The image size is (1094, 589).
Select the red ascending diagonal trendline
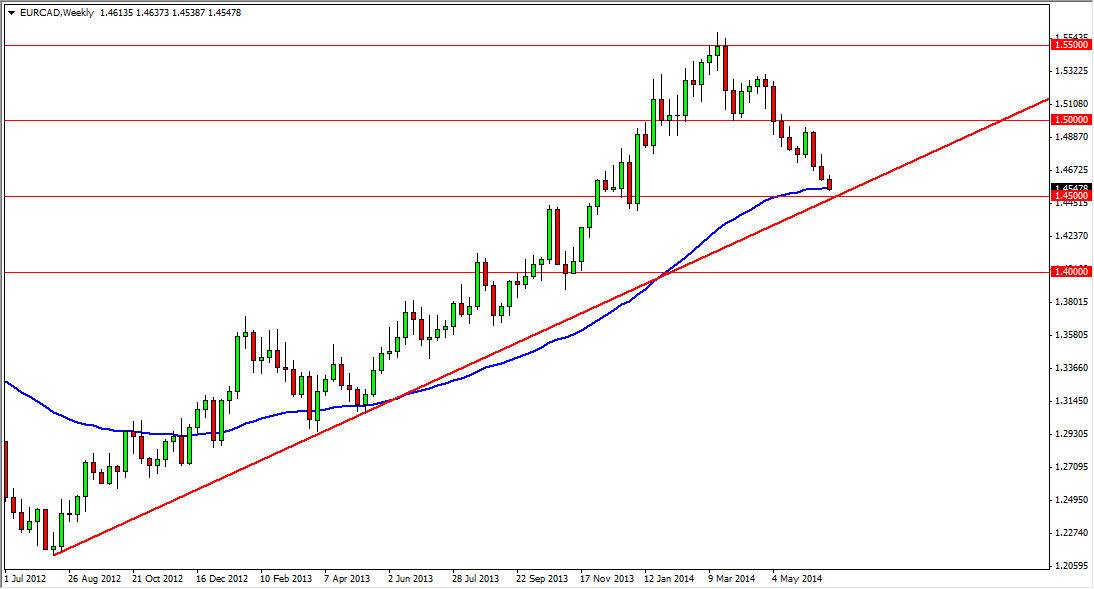point(551,327)
